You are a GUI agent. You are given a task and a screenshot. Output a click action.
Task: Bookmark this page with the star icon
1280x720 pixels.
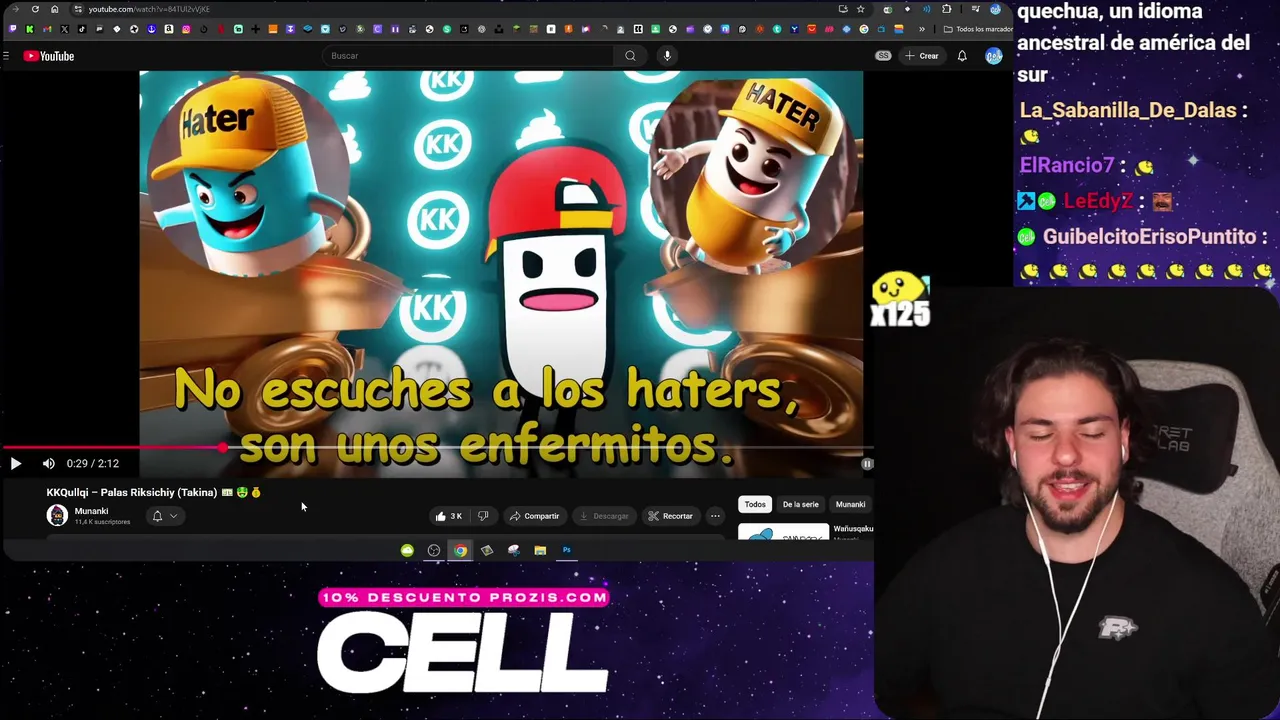point(860,9)
